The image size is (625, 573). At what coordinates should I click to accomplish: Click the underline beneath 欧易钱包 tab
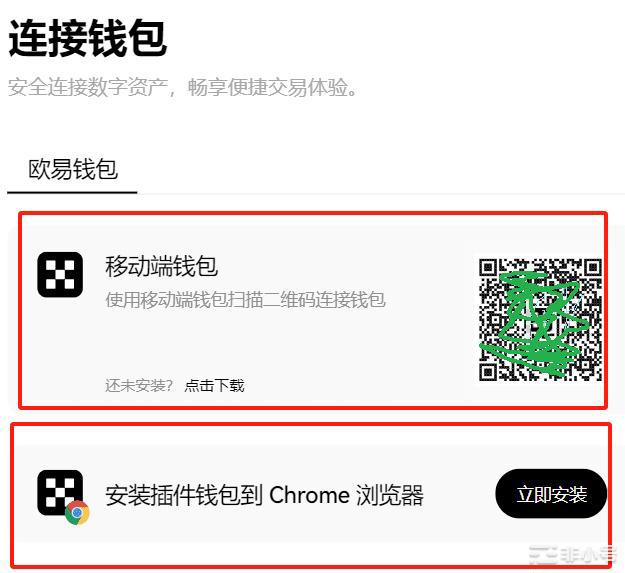pyautogui.click(x=72, y=192)
